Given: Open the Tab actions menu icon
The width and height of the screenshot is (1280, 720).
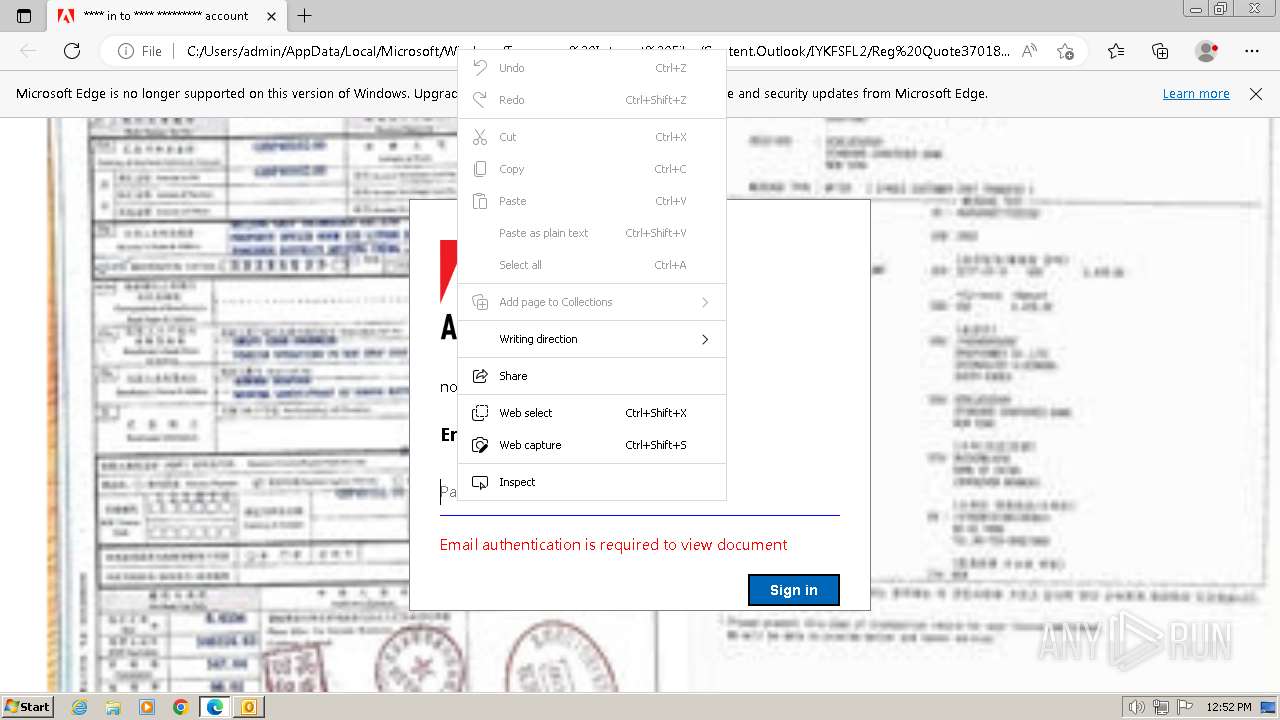Looking at the screenshot, I should tap(24, 16).
